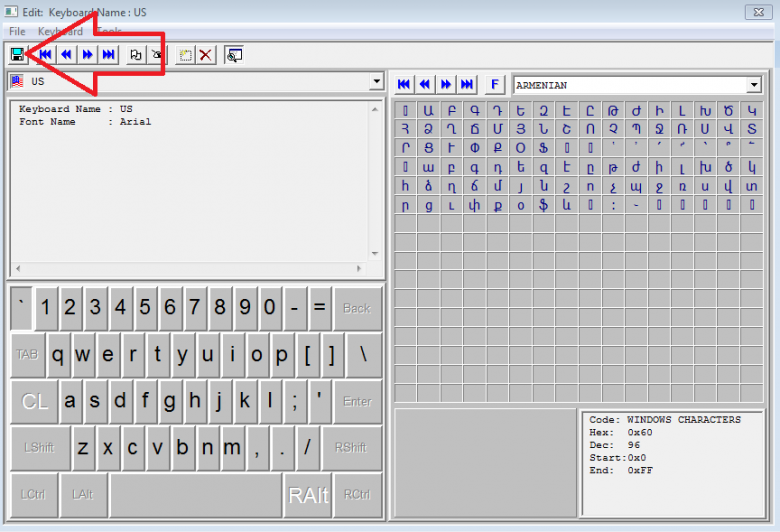The width and height of the screenshot is (780, 532).
Task: Expand the ARMENIAN character set dropdown
Action: (x=754, y=85)
